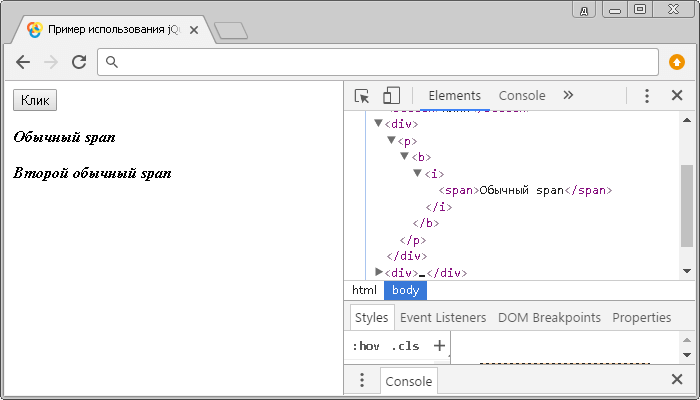Activate the inspect element picker tool
This screenshot has width=700, height=400.
tap(362, 96)
